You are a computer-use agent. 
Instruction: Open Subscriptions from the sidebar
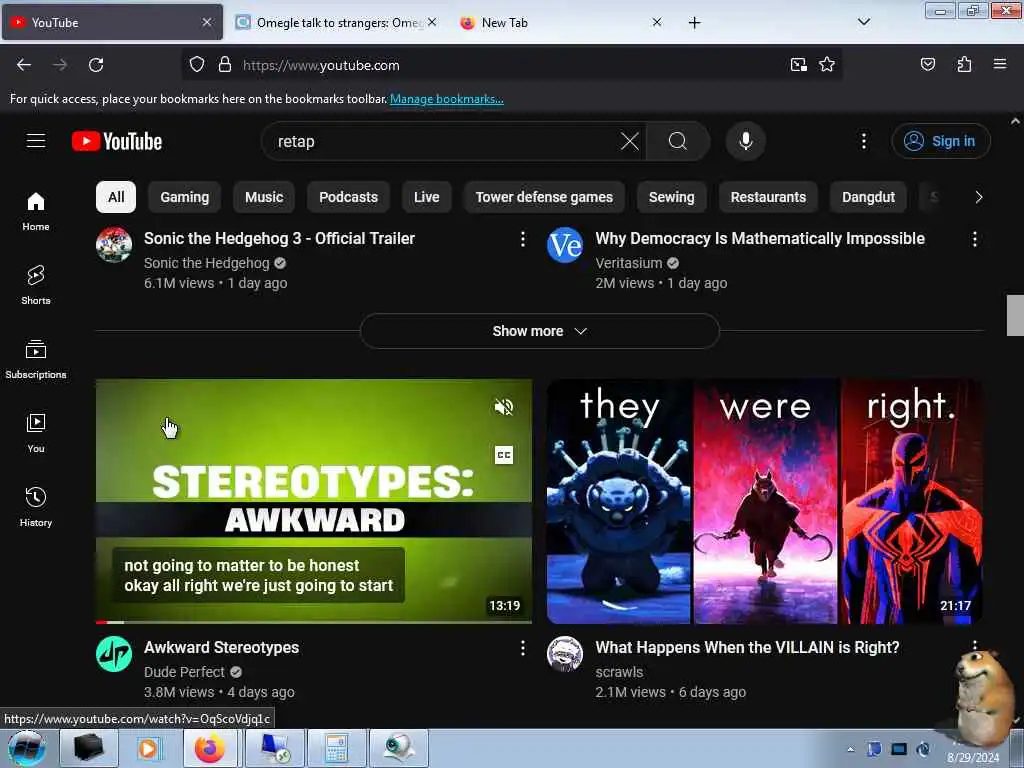click(36, 359)
